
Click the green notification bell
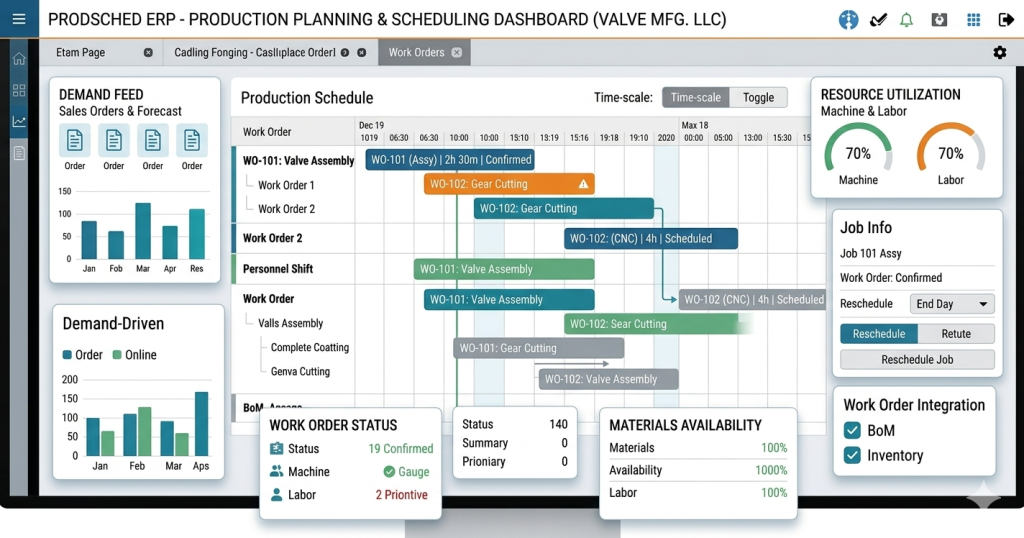pyautogui.click(x=907, y=19)
